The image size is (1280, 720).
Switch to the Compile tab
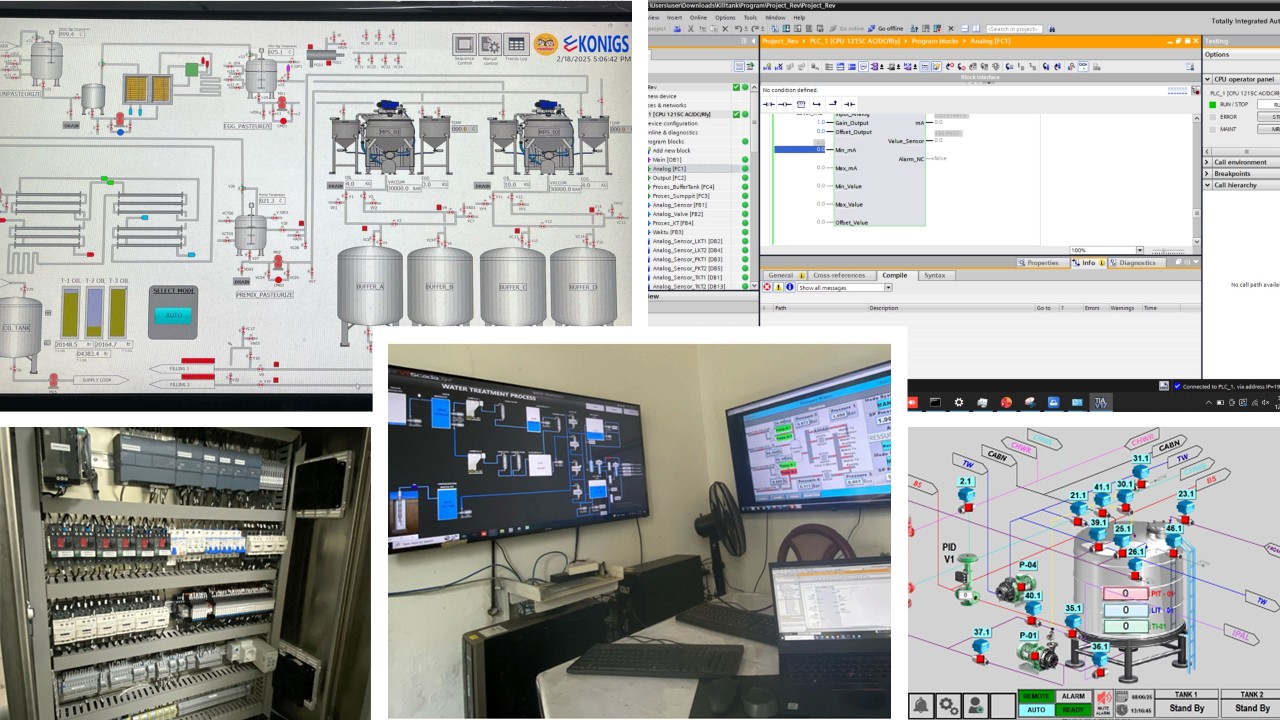894,275
